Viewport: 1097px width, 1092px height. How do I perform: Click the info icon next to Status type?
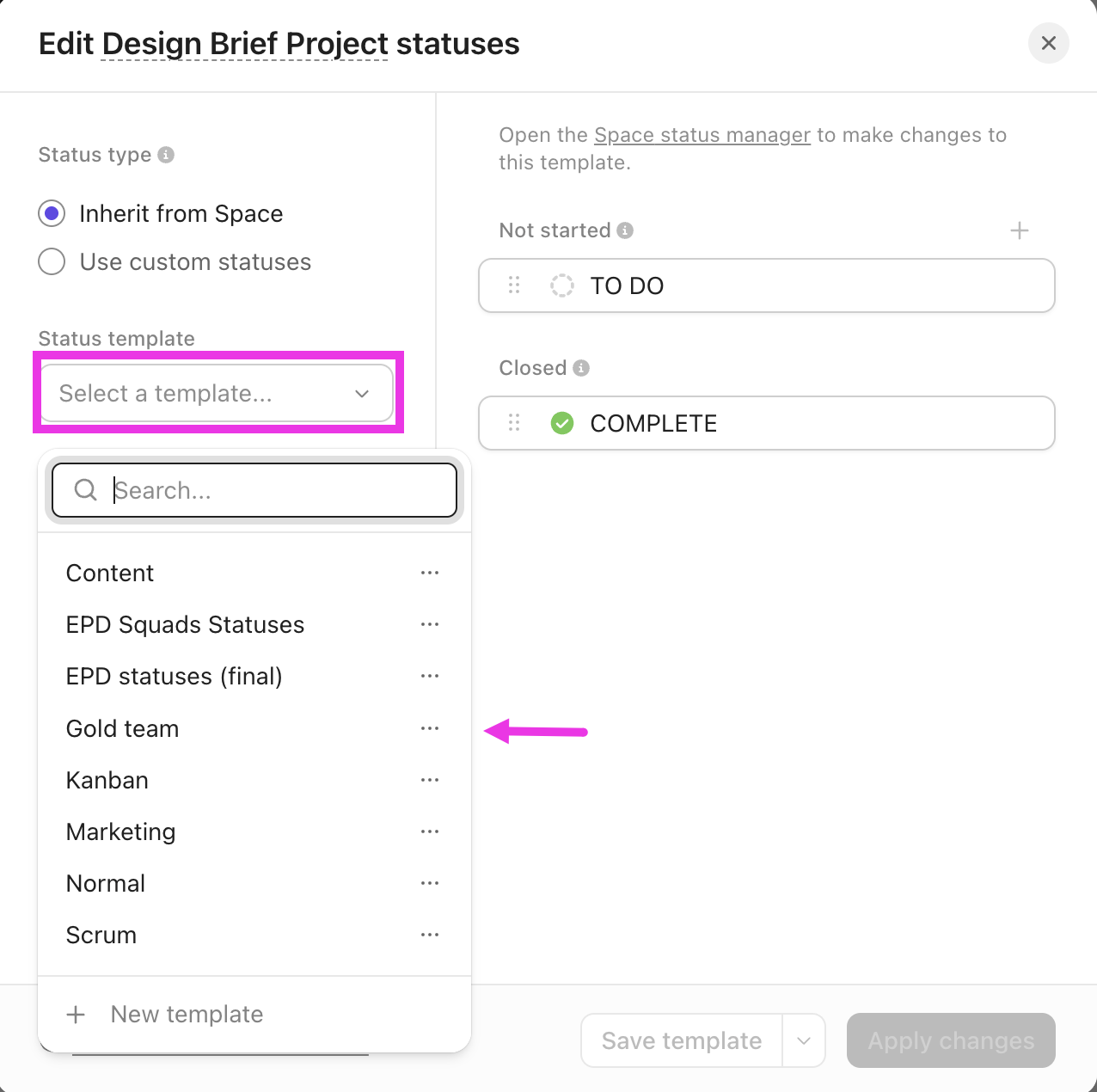click(x=166, y=156)
